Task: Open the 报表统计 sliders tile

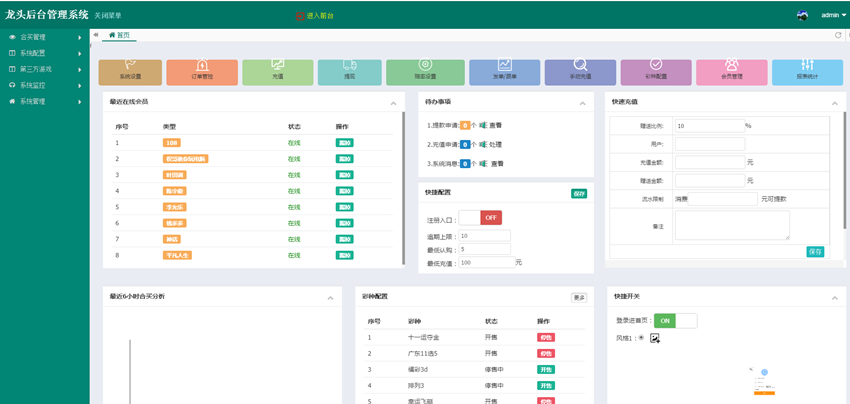Action: [x=807, y=71]
